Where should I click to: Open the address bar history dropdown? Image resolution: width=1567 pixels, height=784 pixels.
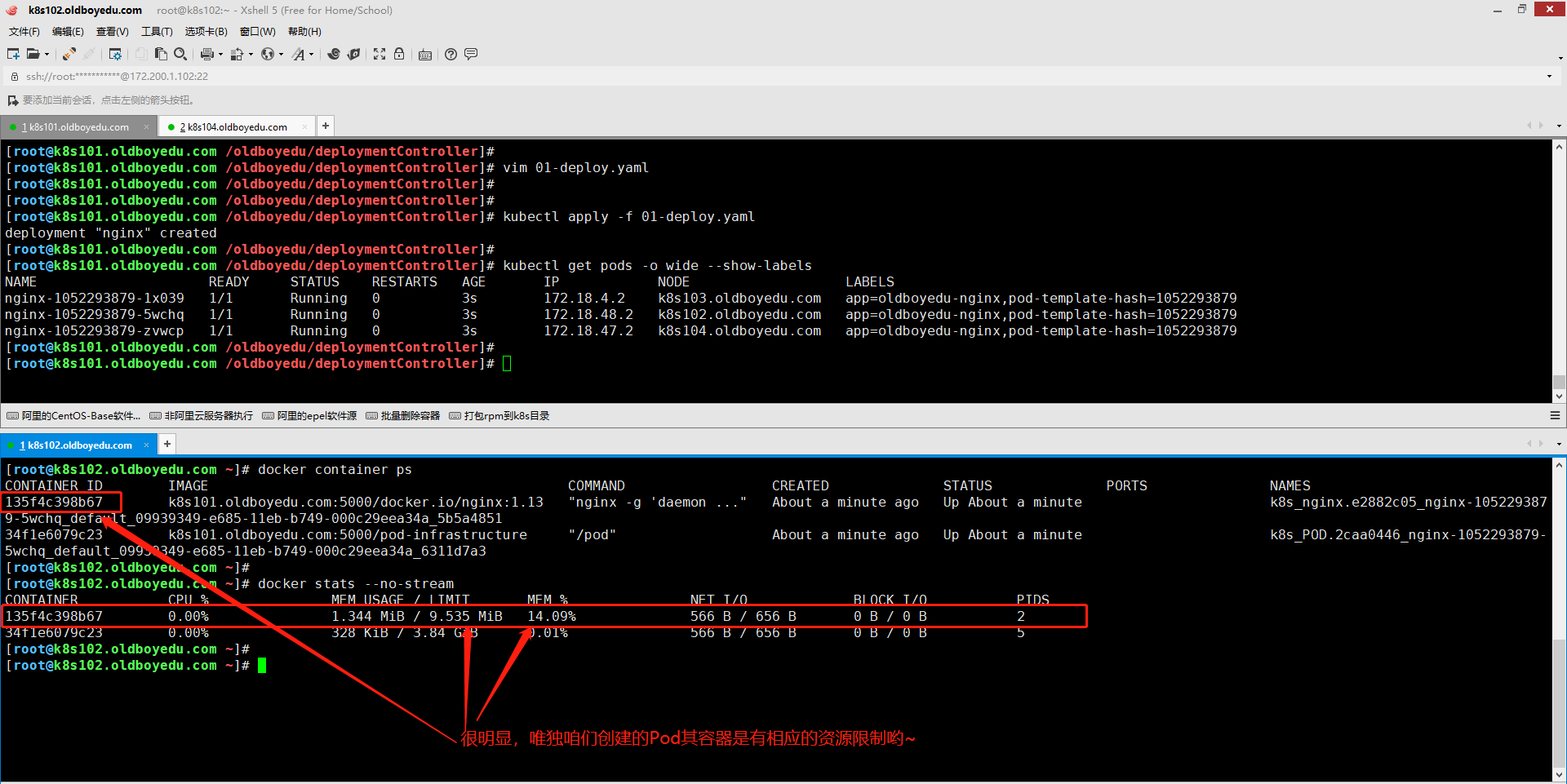pos(1549,77)
